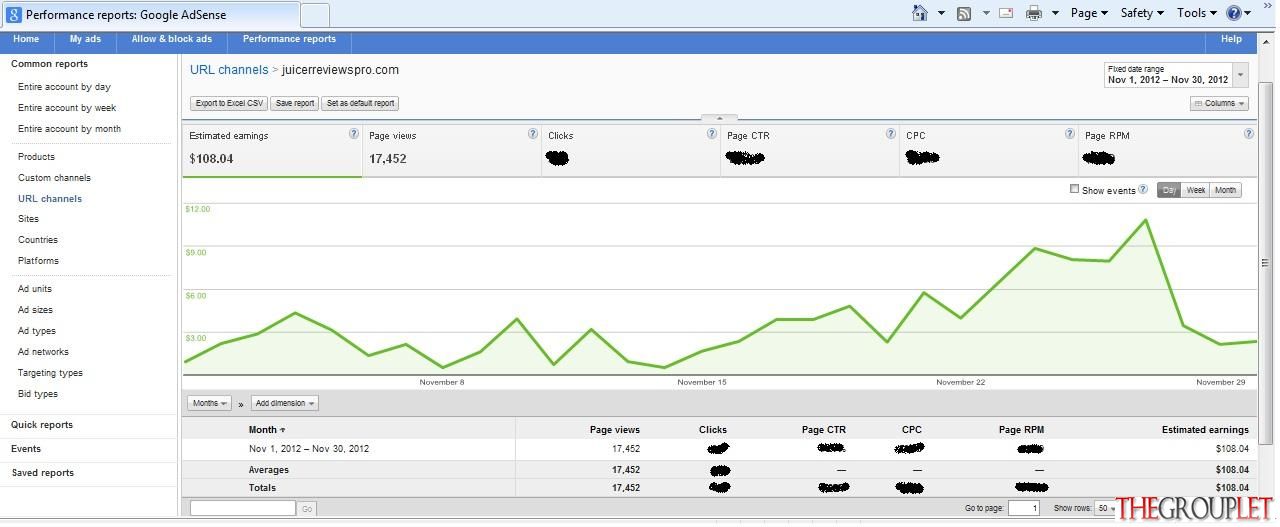
Task: Open the Columns dropdown
Action: click(1219, 103)
